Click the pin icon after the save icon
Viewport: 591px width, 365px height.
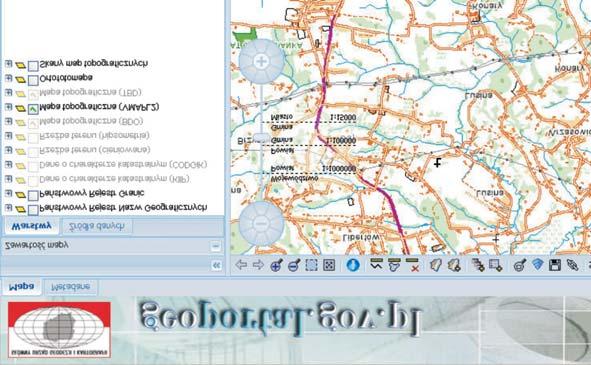573,265
